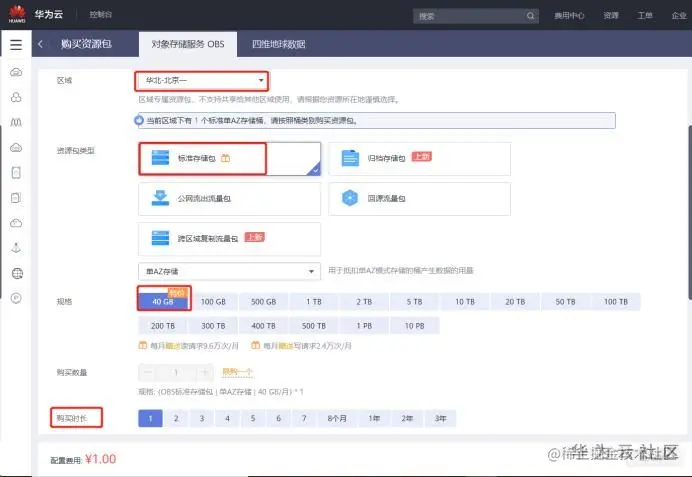Choose the 20 TB specification
Viewport: 692px width, 477px height.
tap(515, 301)
